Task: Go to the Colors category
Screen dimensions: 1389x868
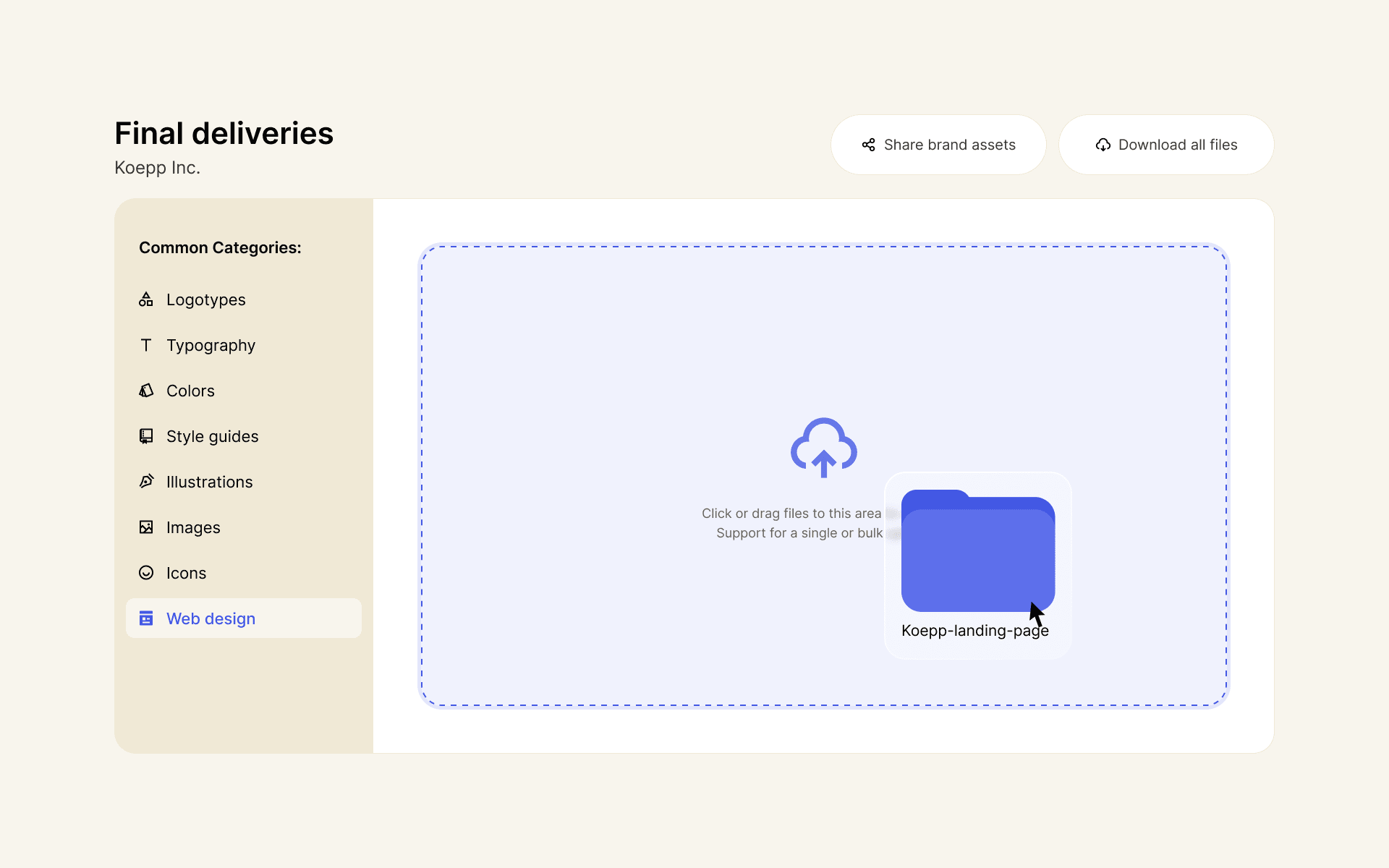Action: 190,391
